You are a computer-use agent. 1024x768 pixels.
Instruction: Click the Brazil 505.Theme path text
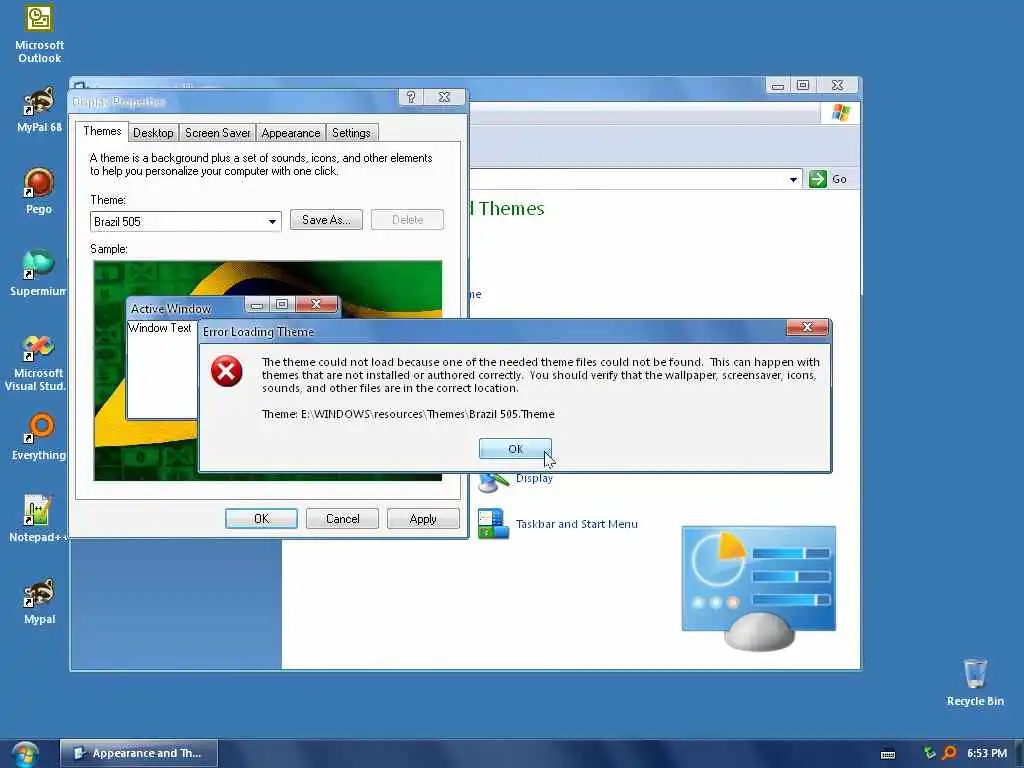pos(408,414)
